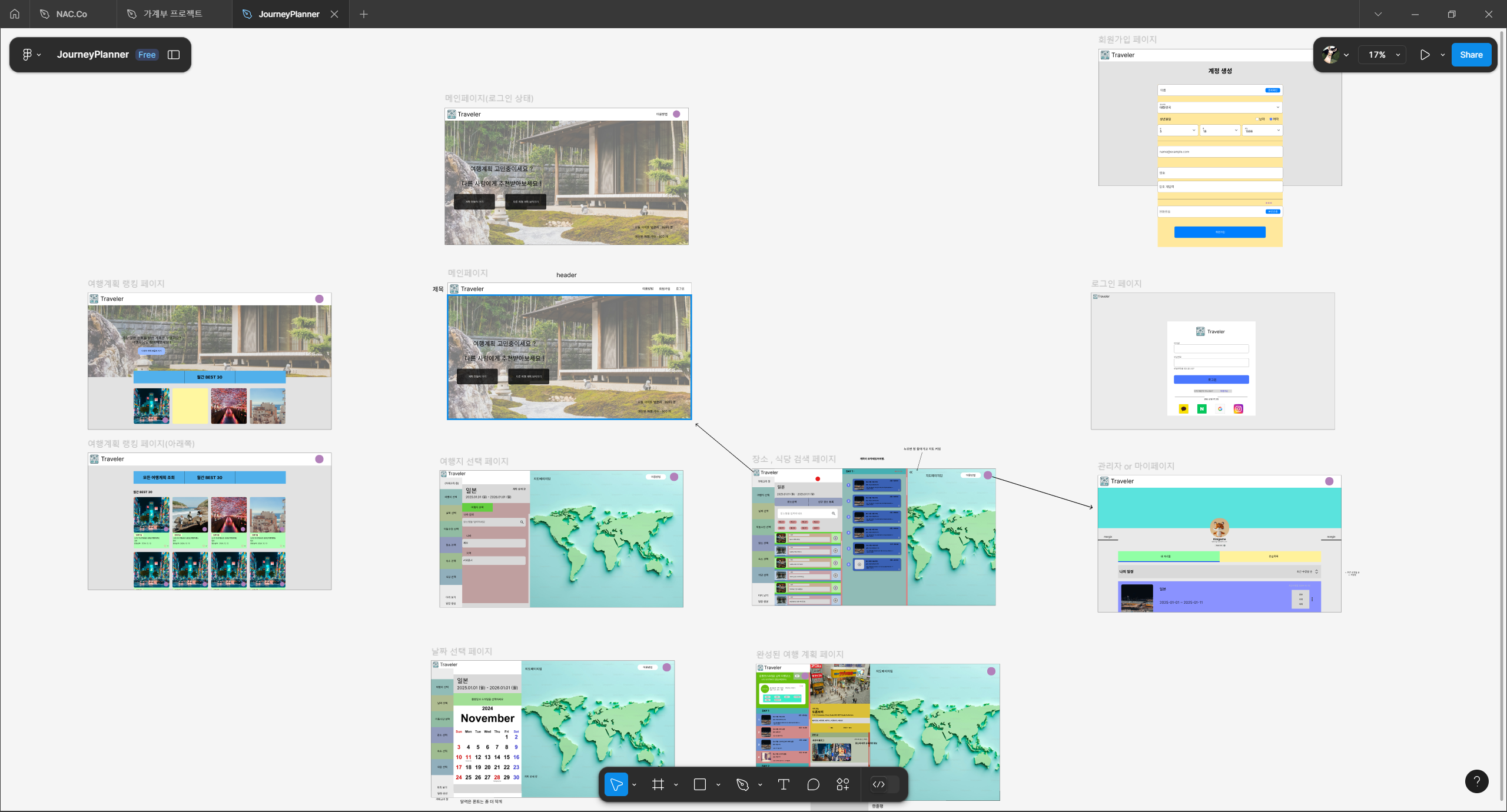Viewport: 1507px width, 812px height.
Task: Click the yellow card in ranking page frame
Action: (190, 406)
